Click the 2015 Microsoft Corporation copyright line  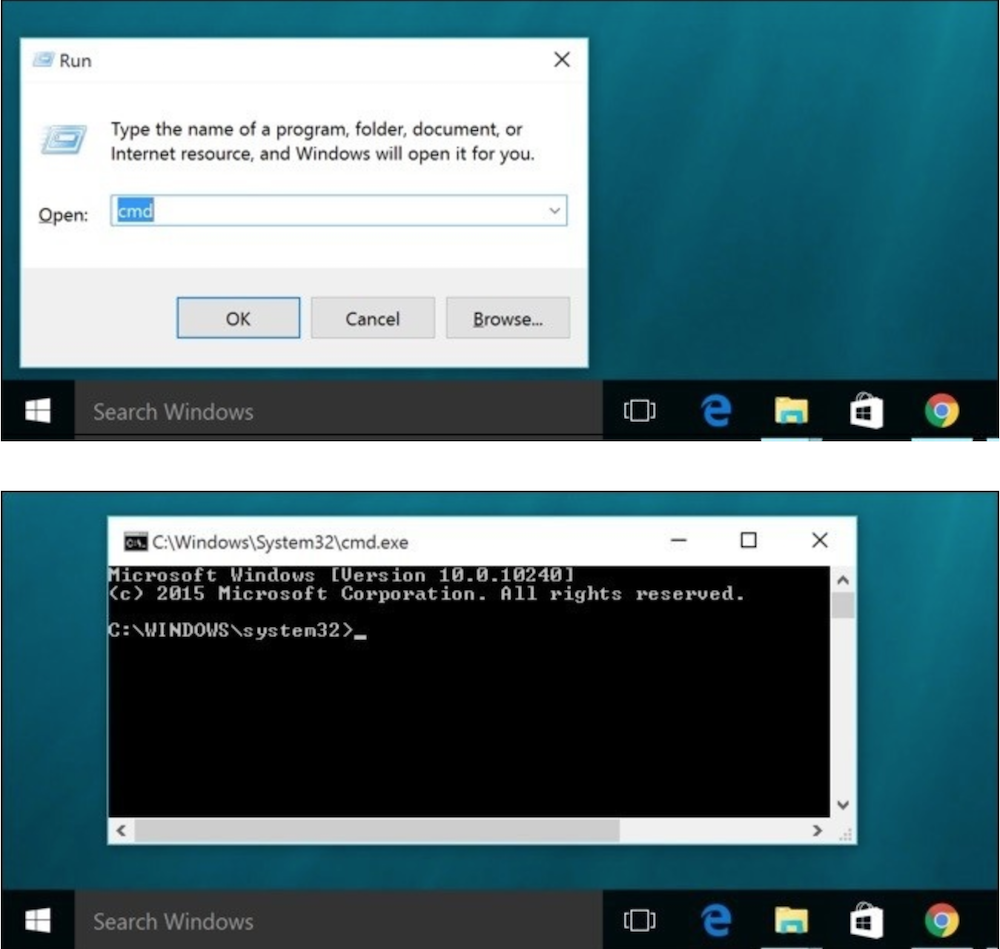pyautogui.click(x=427, y=593)
